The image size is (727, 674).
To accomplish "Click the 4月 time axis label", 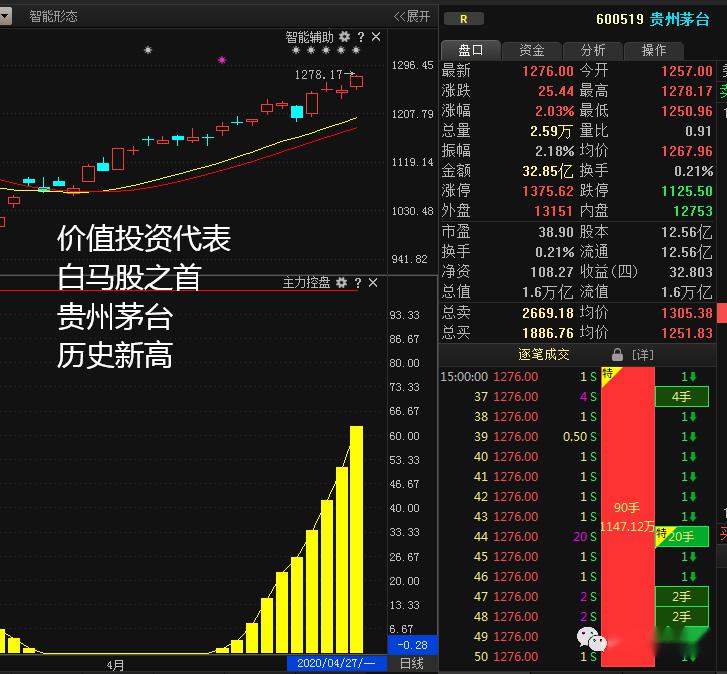I will pos(115,665).
